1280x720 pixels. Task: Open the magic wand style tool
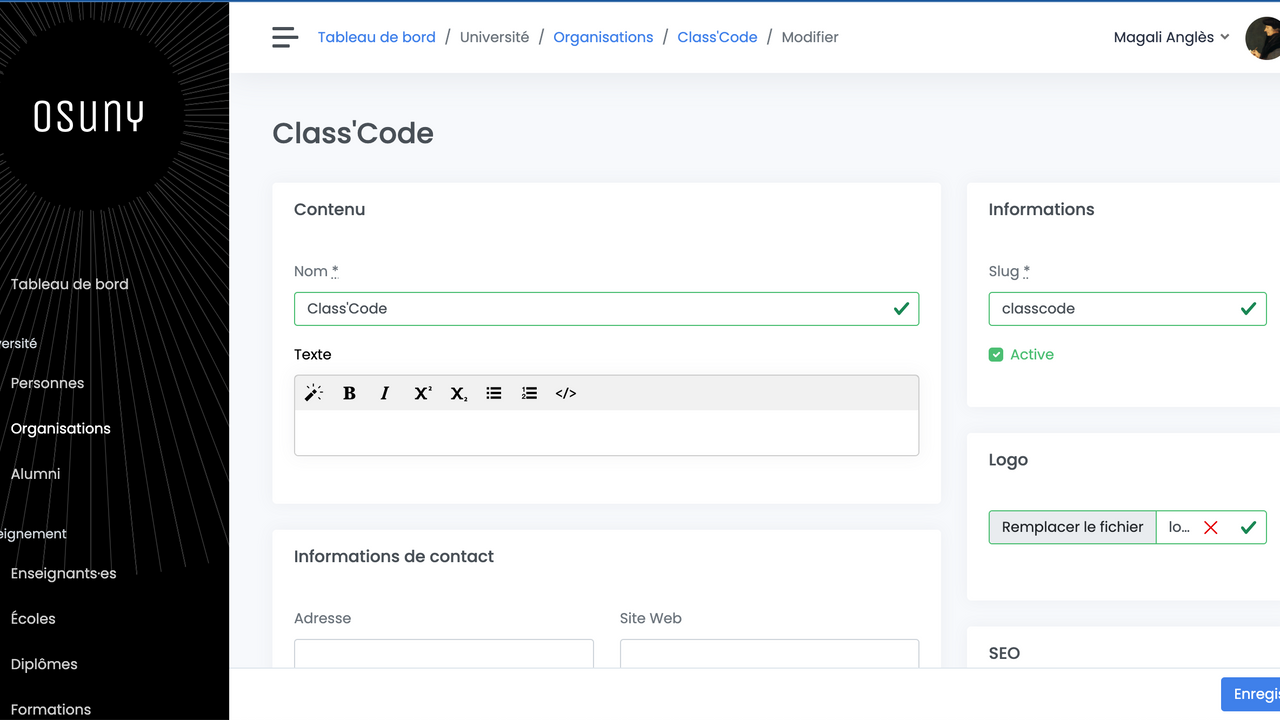[x=313, y=393]
